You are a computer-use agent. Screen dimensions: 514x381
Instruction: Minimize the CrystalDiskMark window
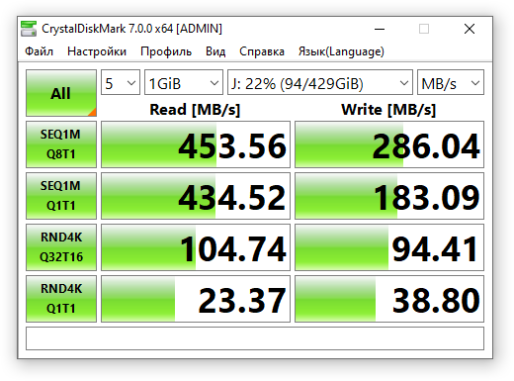(379, 29)
